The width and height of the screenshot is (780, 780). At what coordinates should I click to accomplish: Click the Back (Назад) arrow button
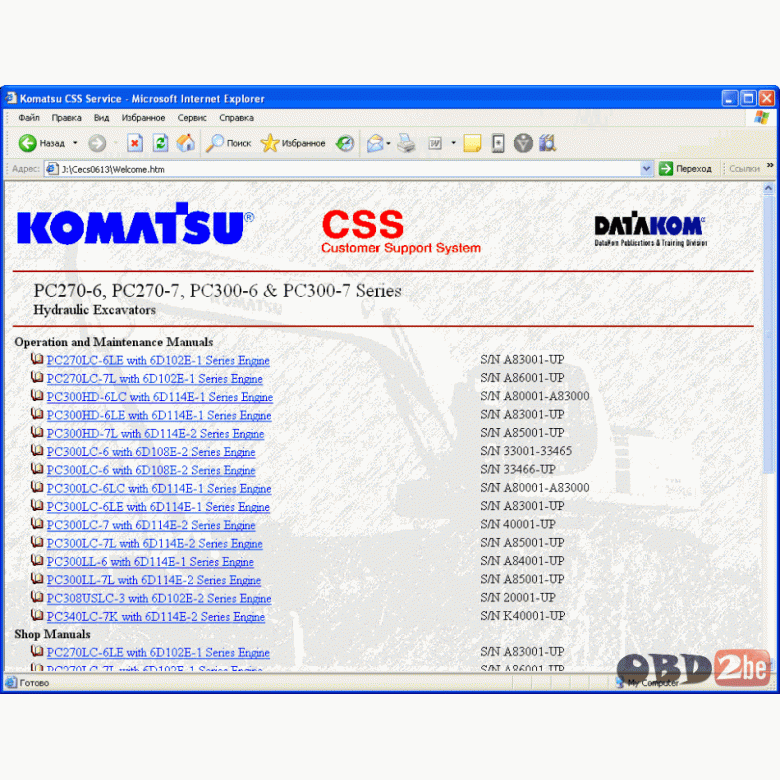click(42, 143)
